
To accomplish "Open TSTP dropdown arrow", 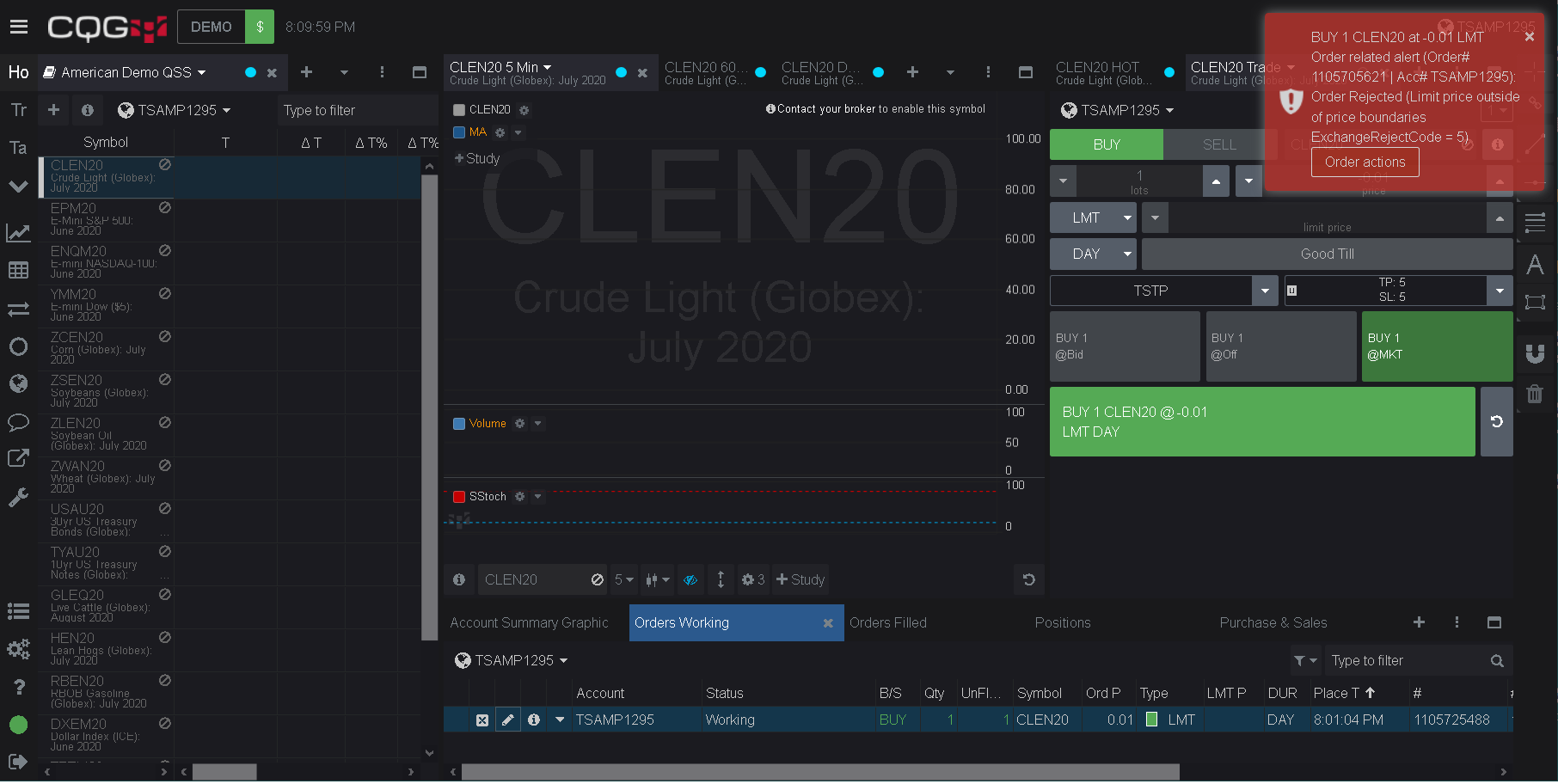I will (x=1265, y=291).
